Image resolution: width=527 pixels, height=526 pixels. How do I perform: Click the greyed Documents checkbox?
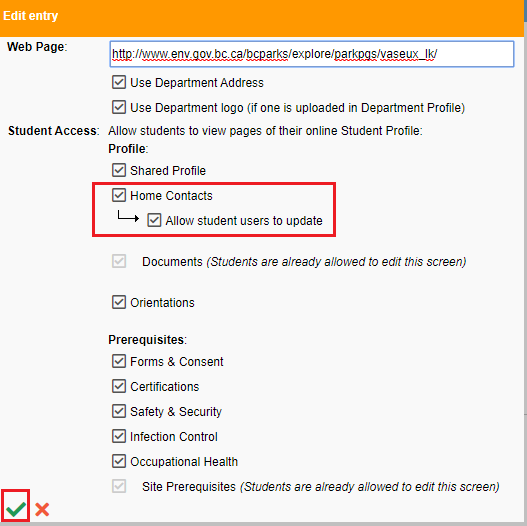[x=119, y=261]
